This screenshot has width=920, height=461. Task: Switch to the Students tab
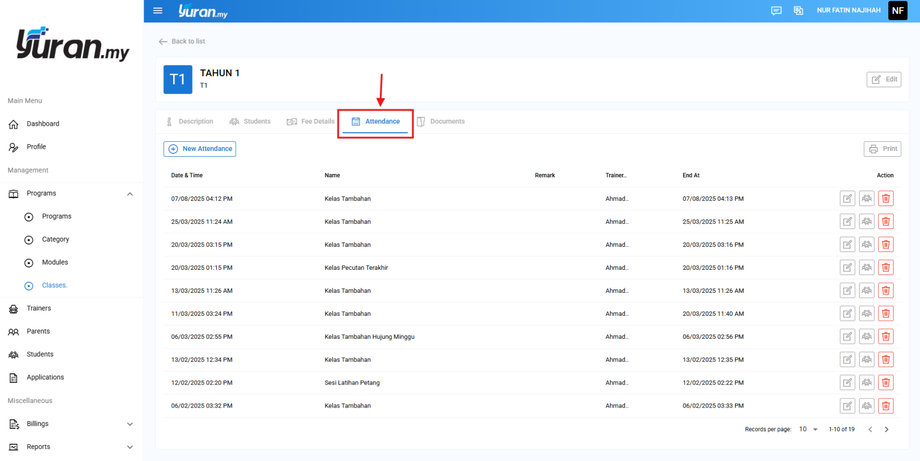pos(250,121)
